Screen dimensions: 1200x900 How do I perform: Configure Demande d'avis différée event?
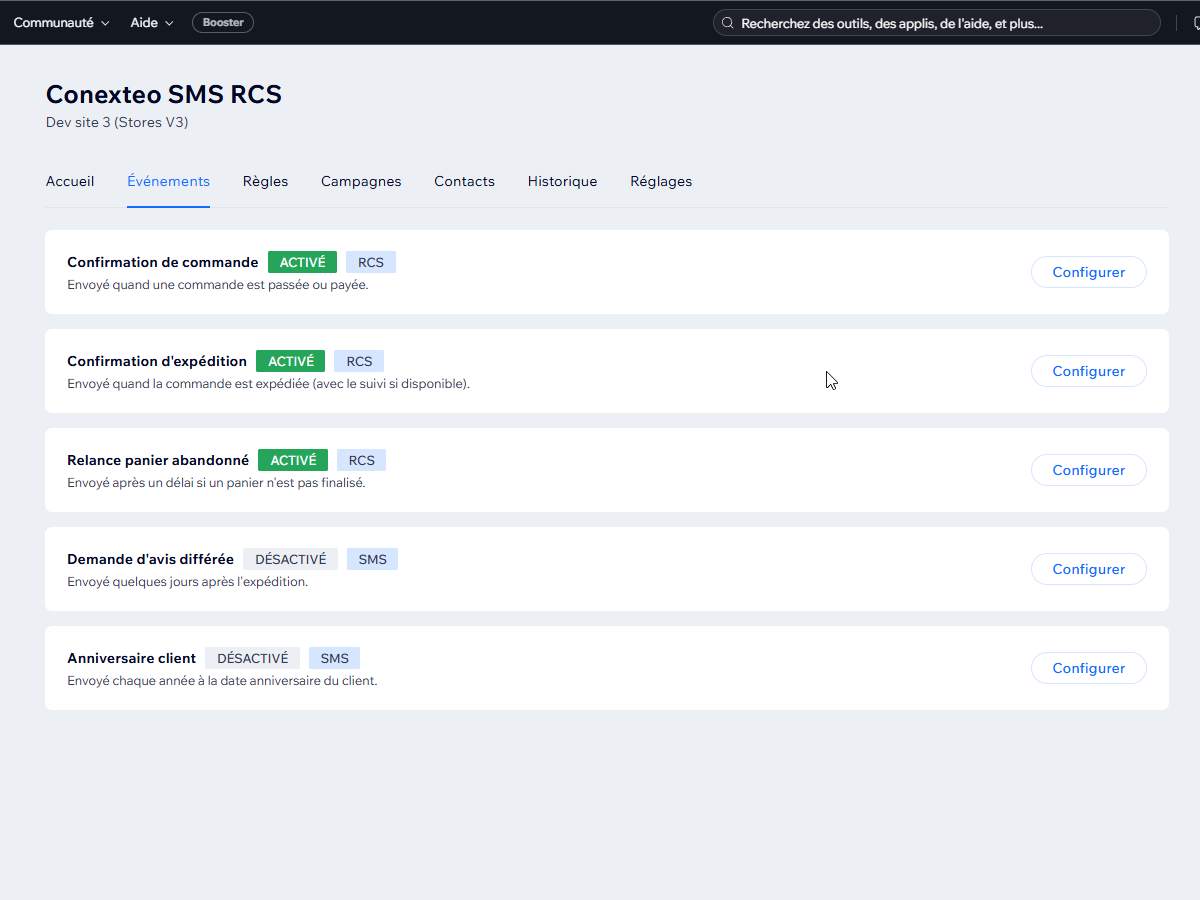pos(1088,569)
